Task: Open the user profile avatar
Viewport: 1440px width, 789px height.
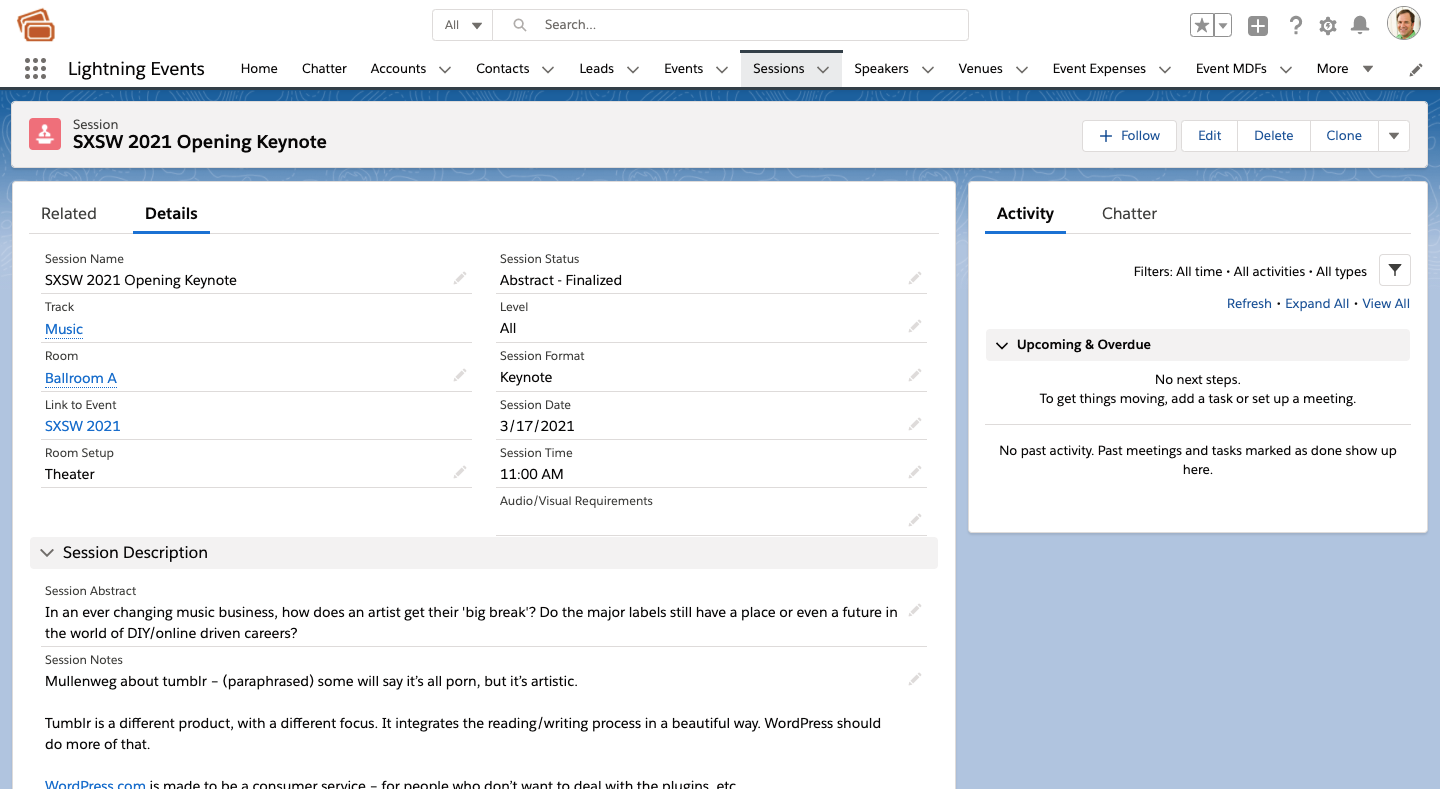Action: coord(1404,24)
